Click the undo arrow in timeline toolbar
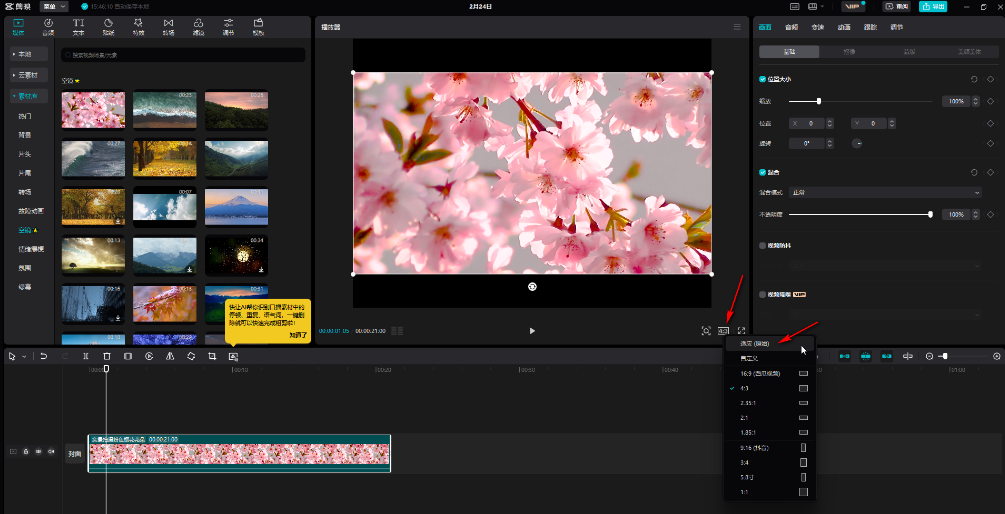 (44, 356)
